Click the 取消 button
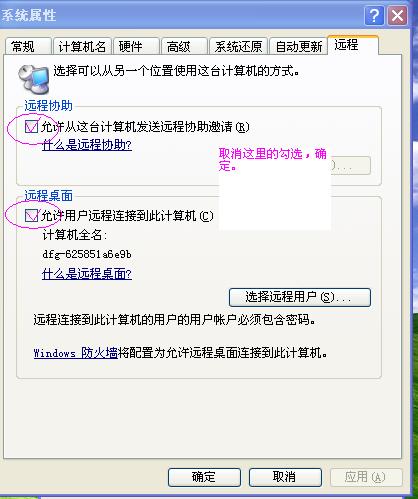The height and width of the screenshot is (499, 418). coord(285,477)
